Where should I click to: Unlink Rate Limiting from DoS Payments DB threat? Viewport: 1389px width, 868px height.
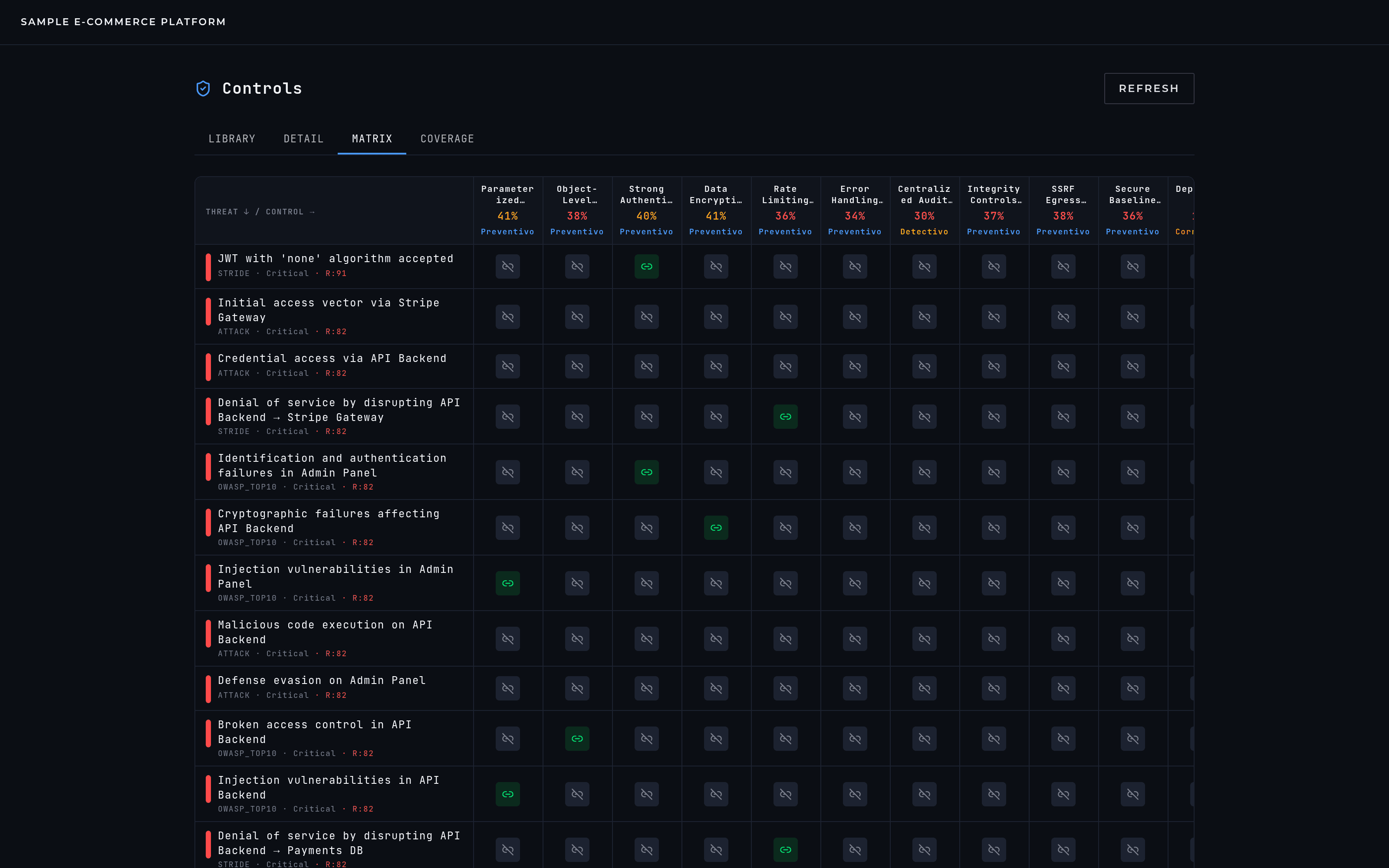[x=785, y=850]
